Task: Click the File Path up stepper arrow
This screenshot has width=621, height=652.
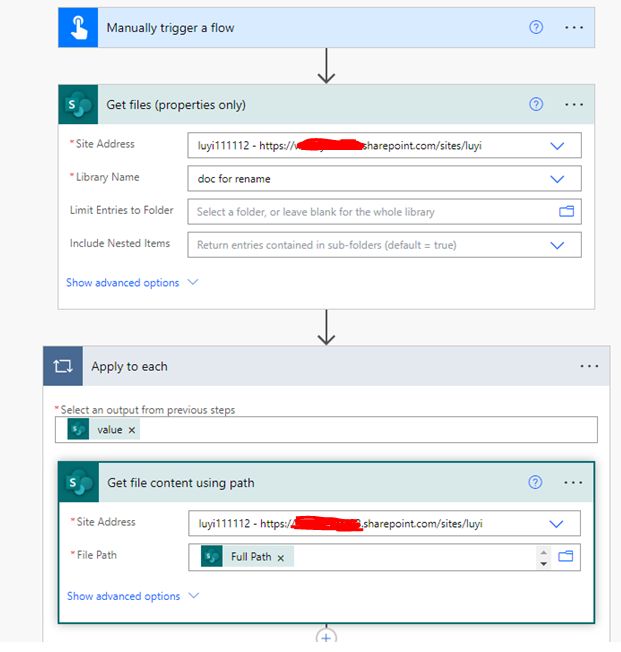Action: coord(543,552)
